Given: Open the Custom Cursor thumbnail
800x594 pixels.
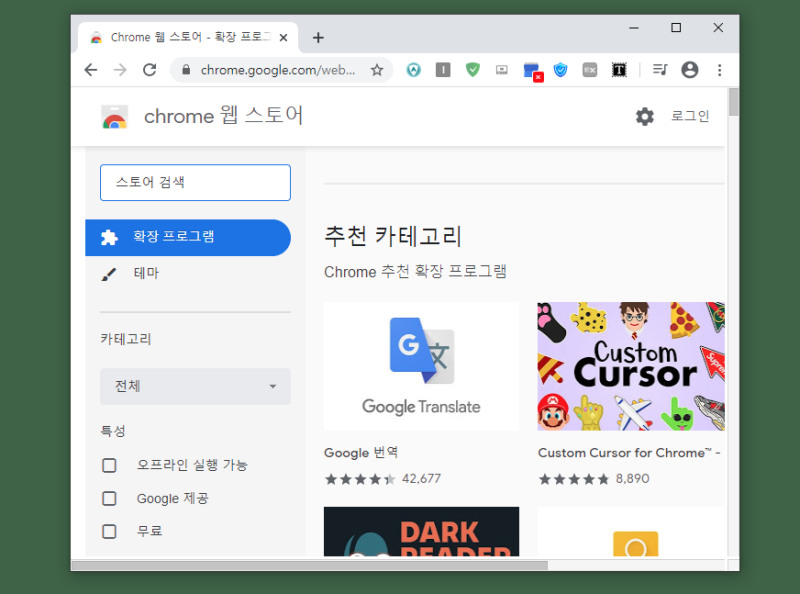Looking at the screenshot, I should click(631, 366).
